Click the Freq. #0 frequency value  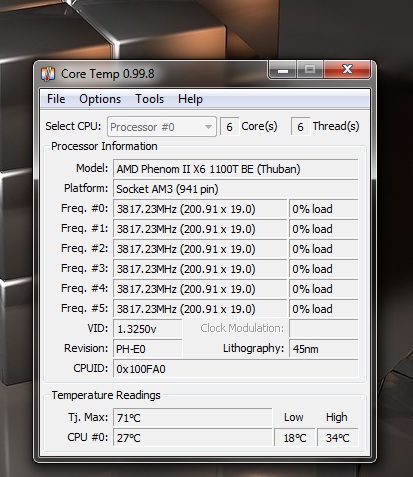coord(200,209)
